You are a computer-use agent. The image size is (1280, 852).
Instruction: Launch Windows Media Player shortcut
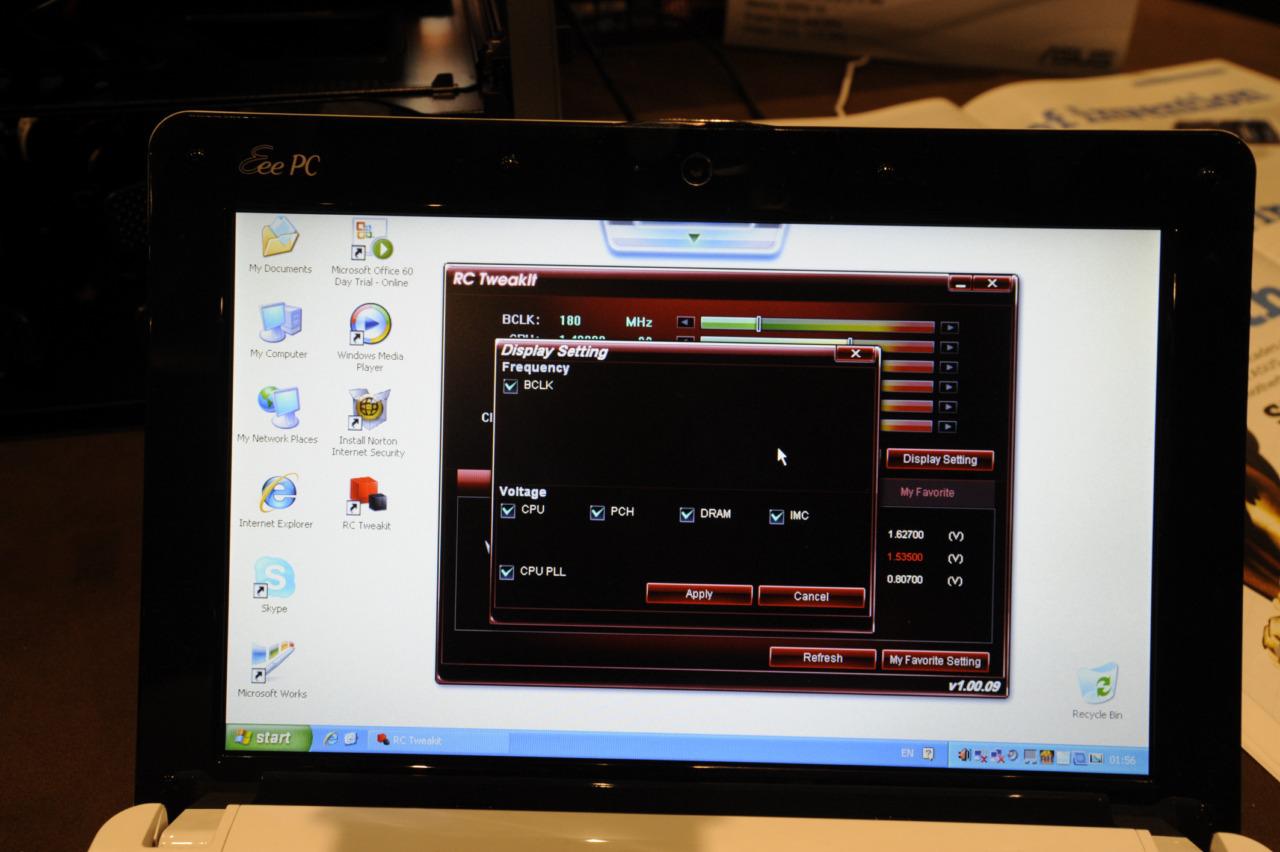(x=370, y=337)
